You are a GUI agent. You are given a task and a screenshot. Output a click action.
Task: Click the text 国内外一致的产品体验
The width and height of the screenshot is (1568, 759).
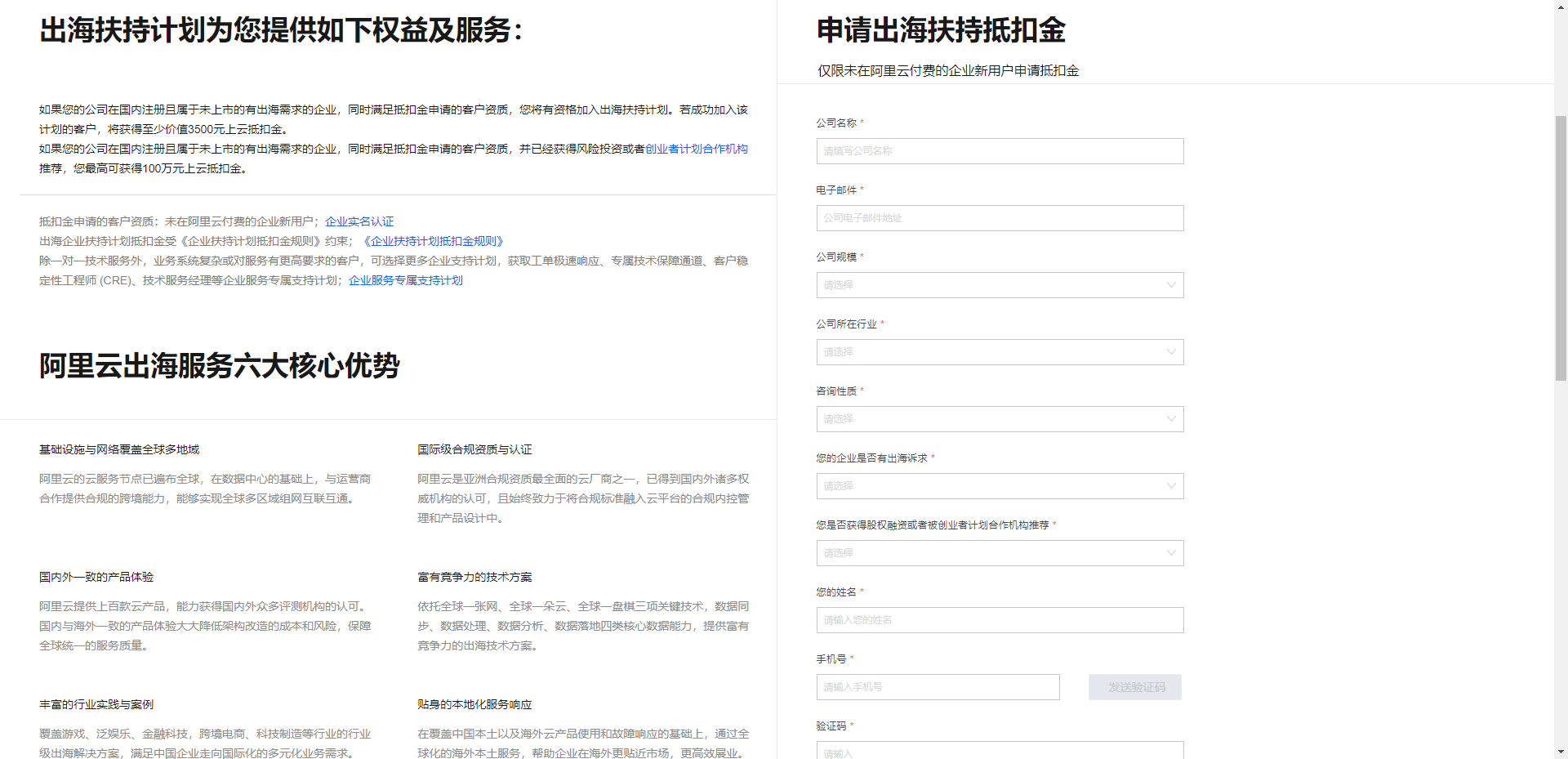click(x=96, y=577)
